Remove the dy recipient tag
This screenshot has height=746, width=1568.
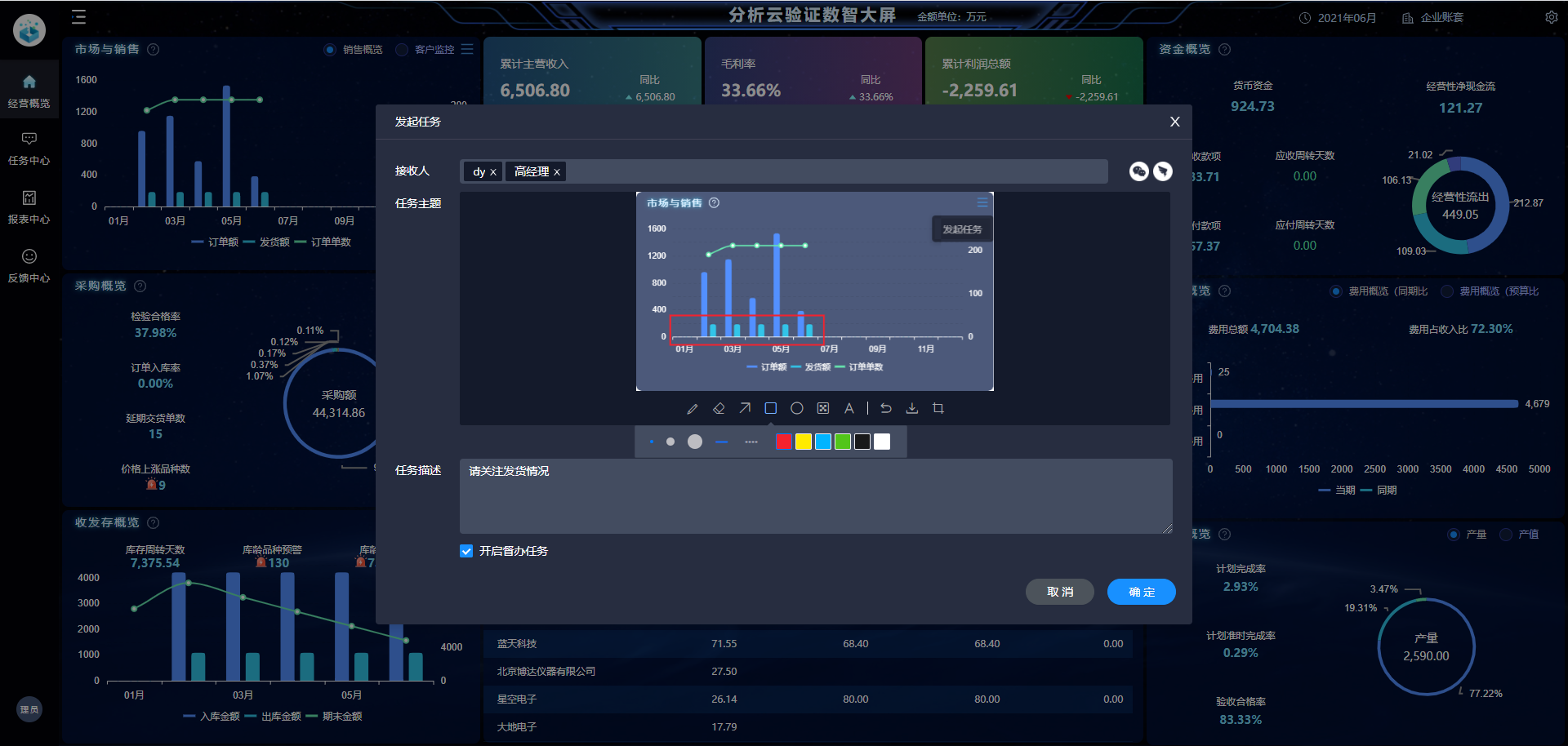tap(493, 172)
